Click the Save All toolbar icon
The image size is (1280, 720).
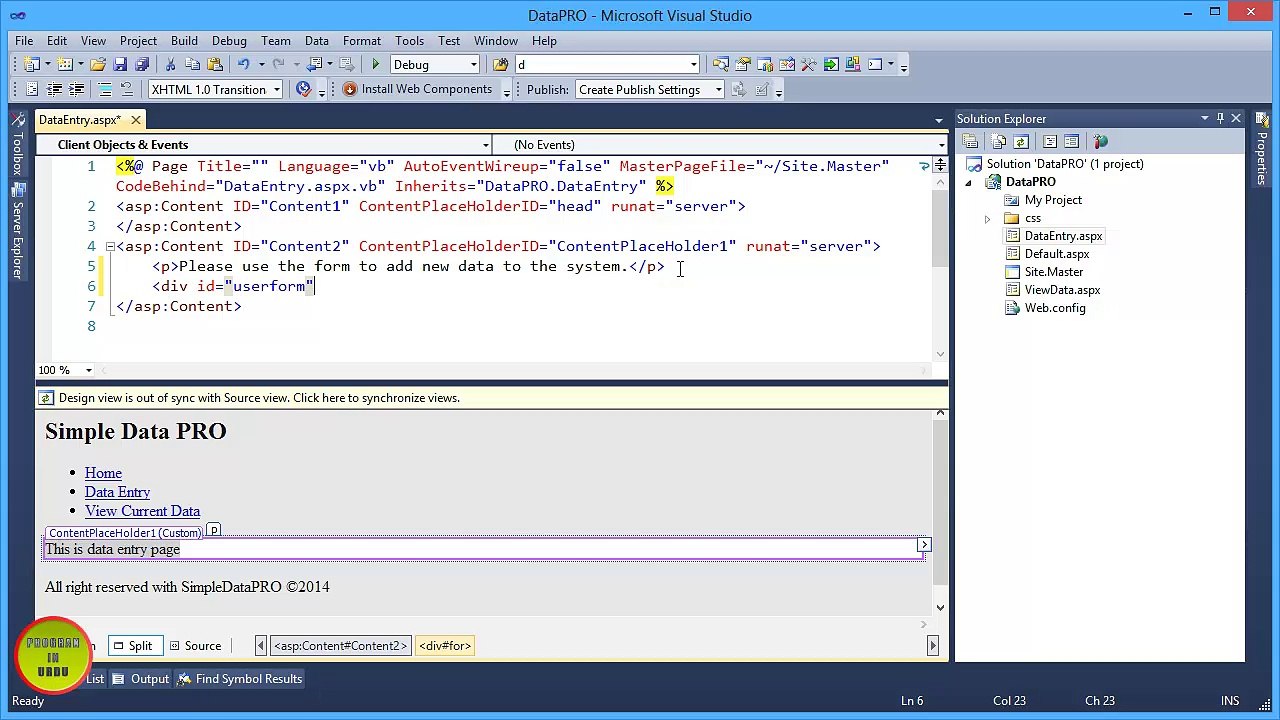tap(142, 64)
